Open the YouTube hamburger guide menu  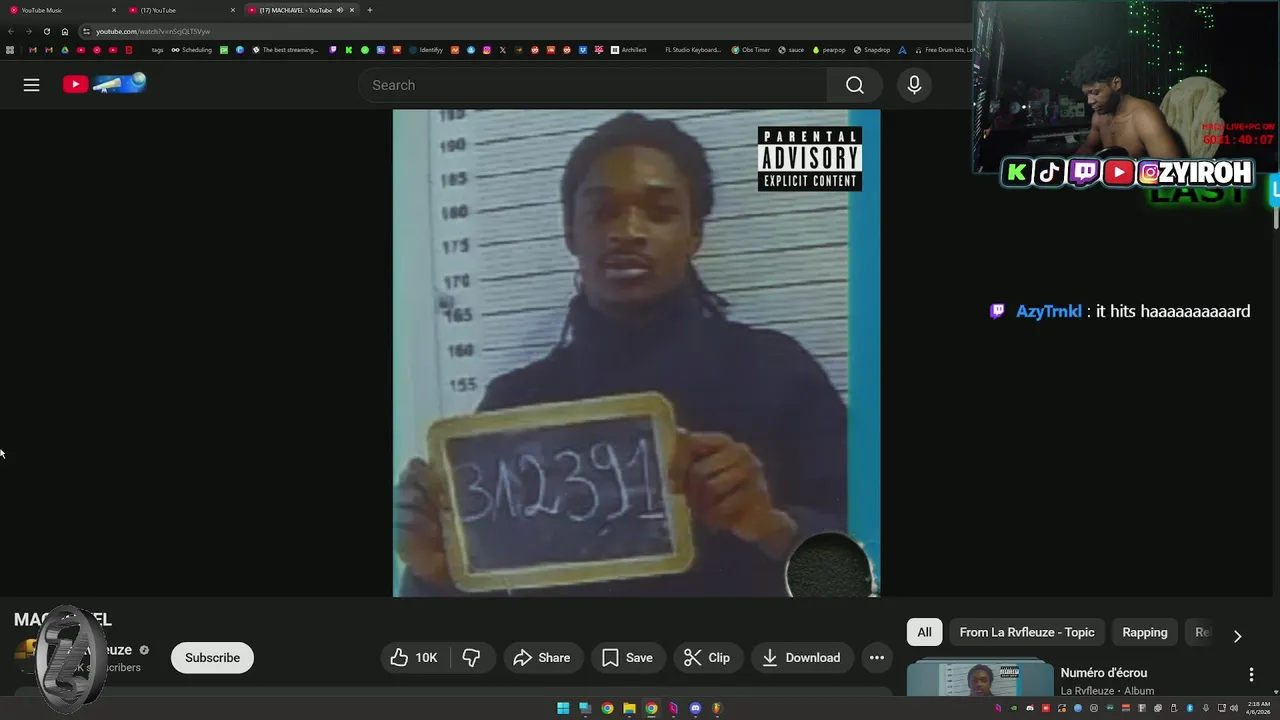(x=31, y=85)
